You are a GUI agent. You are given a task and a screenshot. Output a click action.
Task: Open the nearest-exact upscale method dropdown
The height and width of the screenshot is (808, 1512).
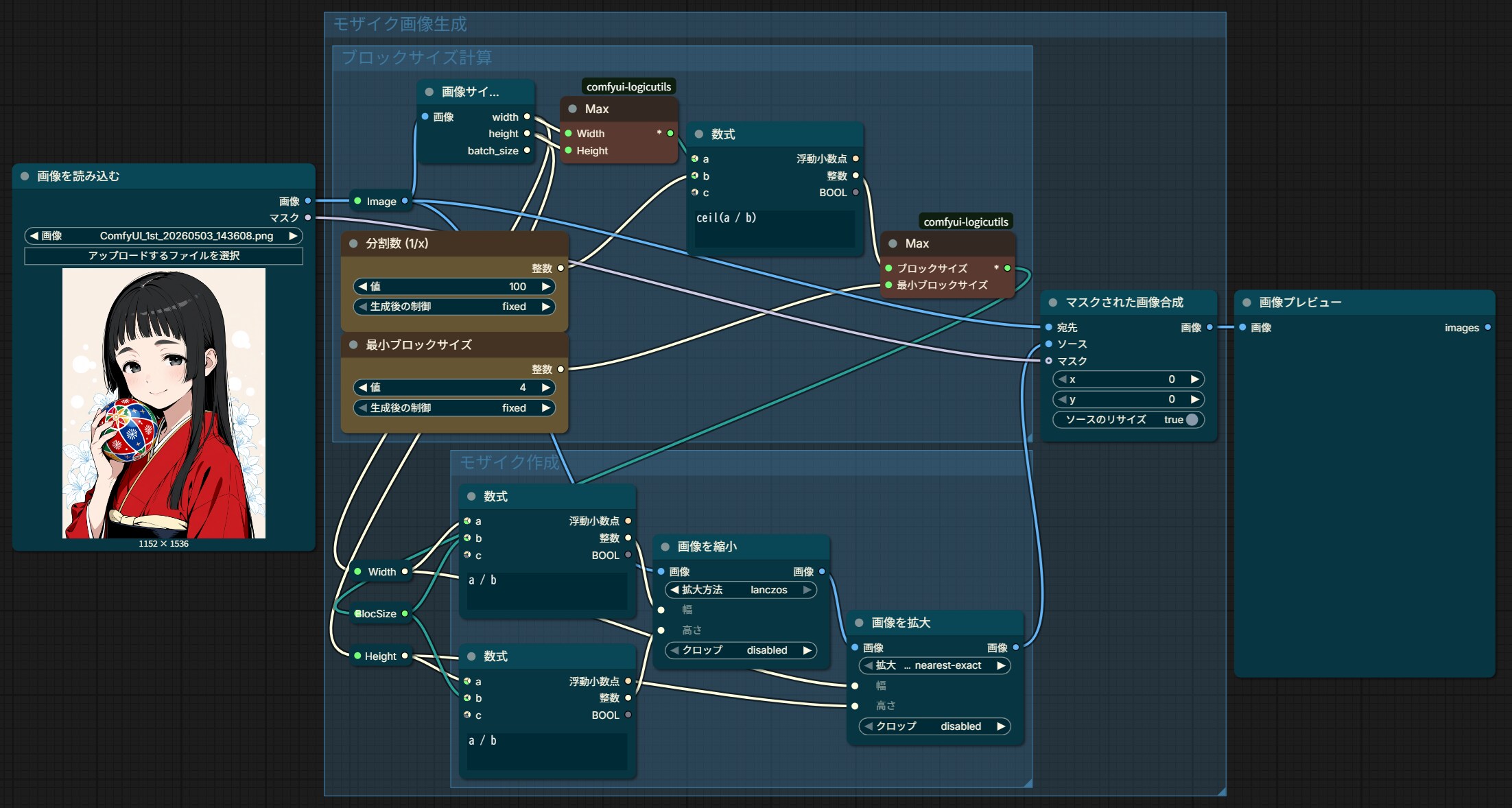point(934,665)
